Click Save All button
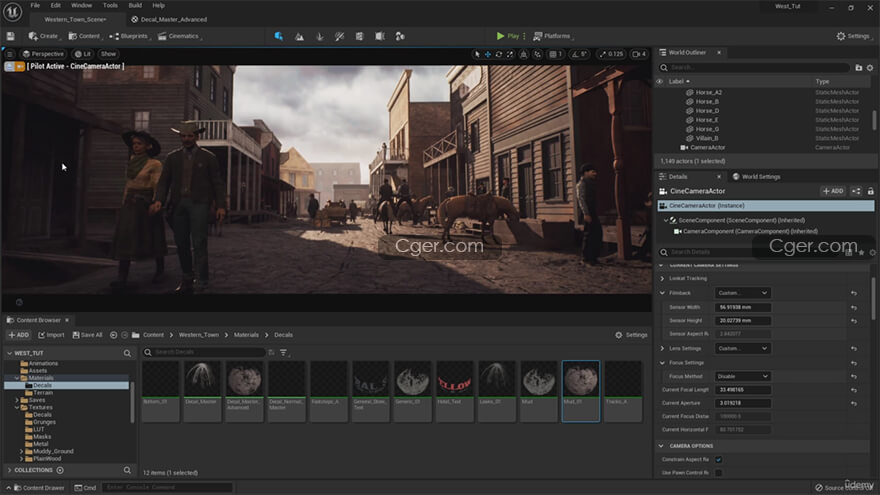Screen dimensions: 880x495 88,335
